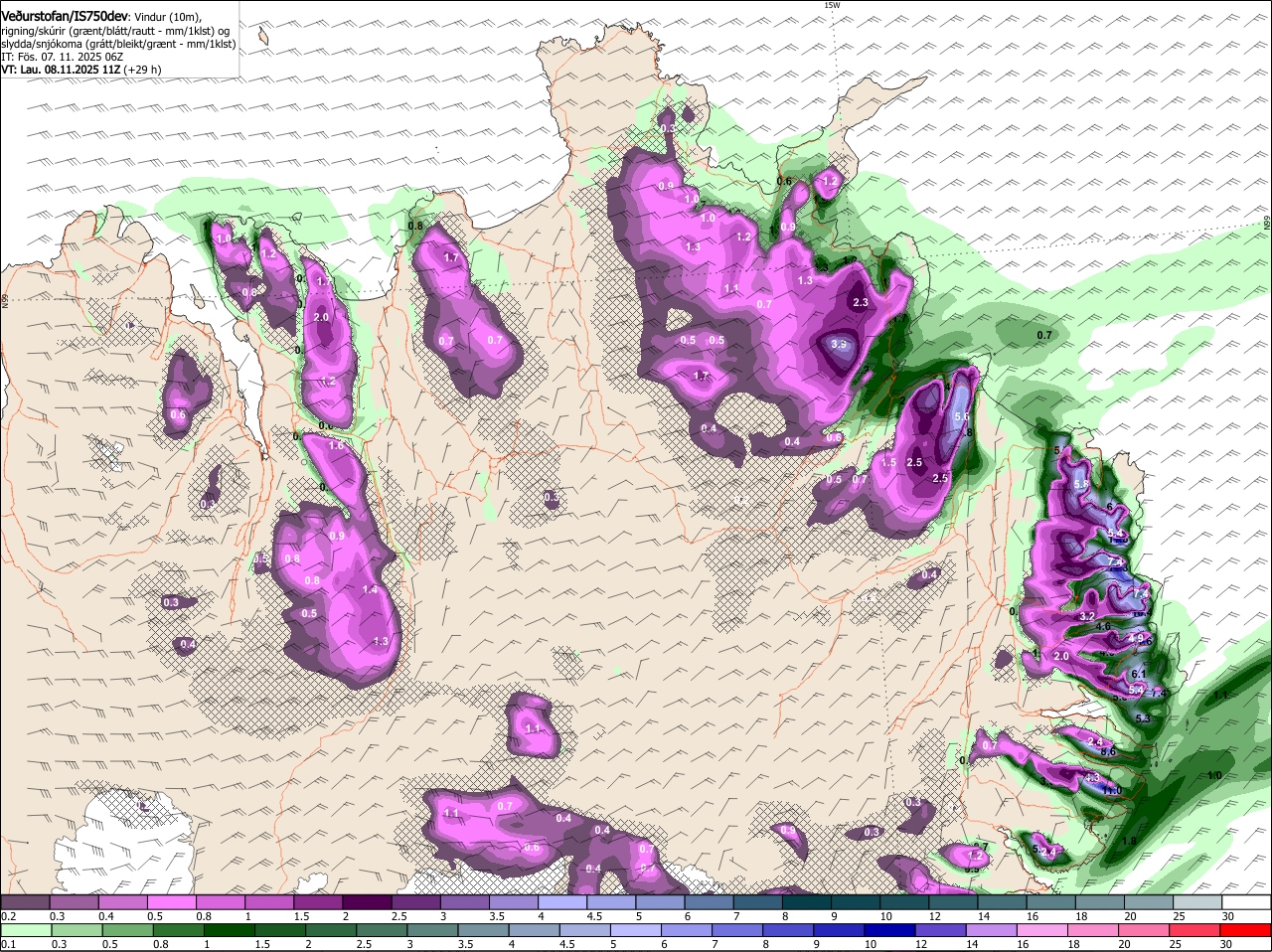The height and width of the screenshot is (952, 1272).
Task: Click the 15W longitude label
Action: click(832, 5)
